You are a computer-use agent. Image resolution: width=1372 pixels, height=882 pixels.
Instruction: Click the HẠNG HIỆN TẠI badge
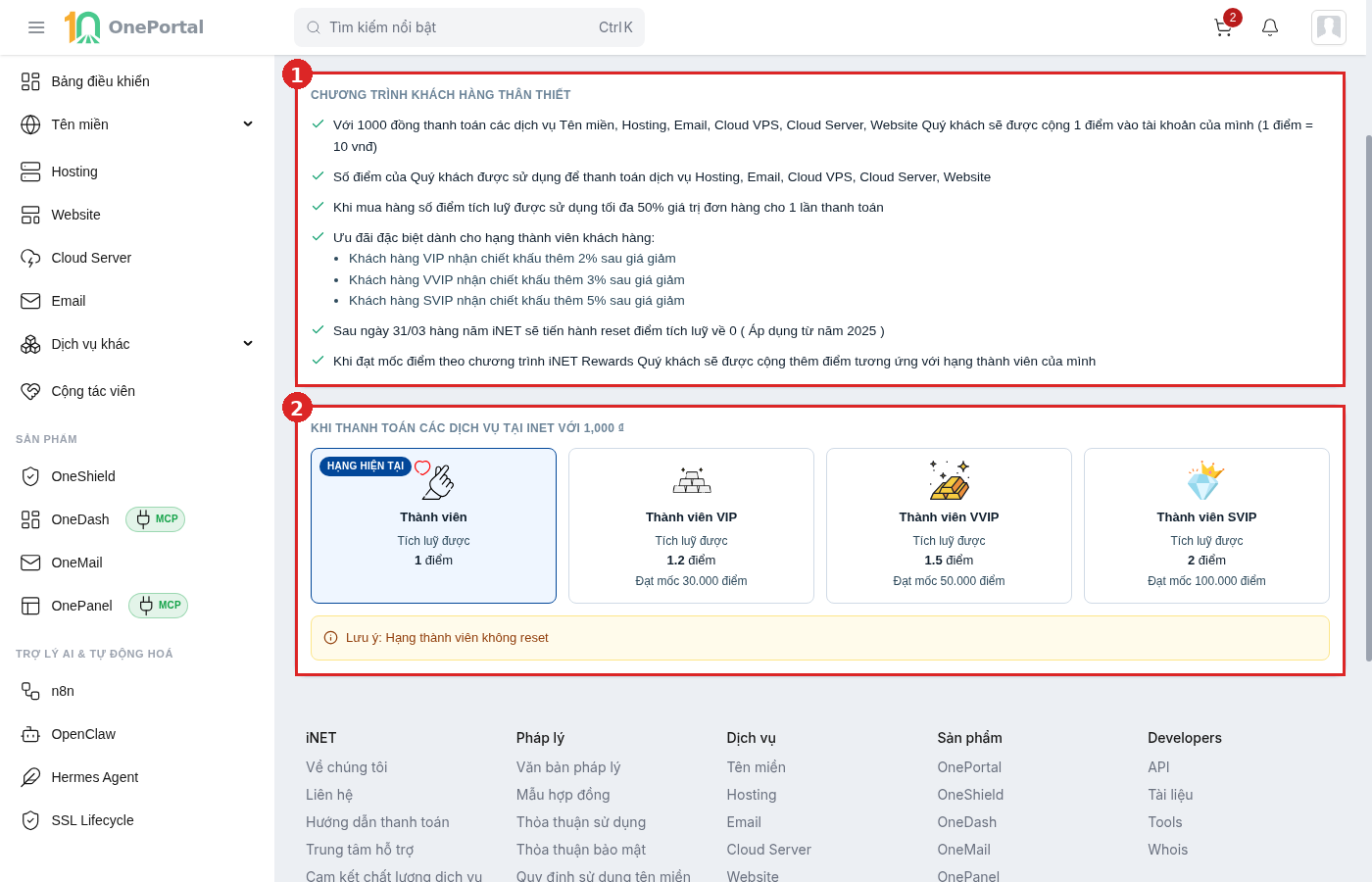[x=366, y=466]
